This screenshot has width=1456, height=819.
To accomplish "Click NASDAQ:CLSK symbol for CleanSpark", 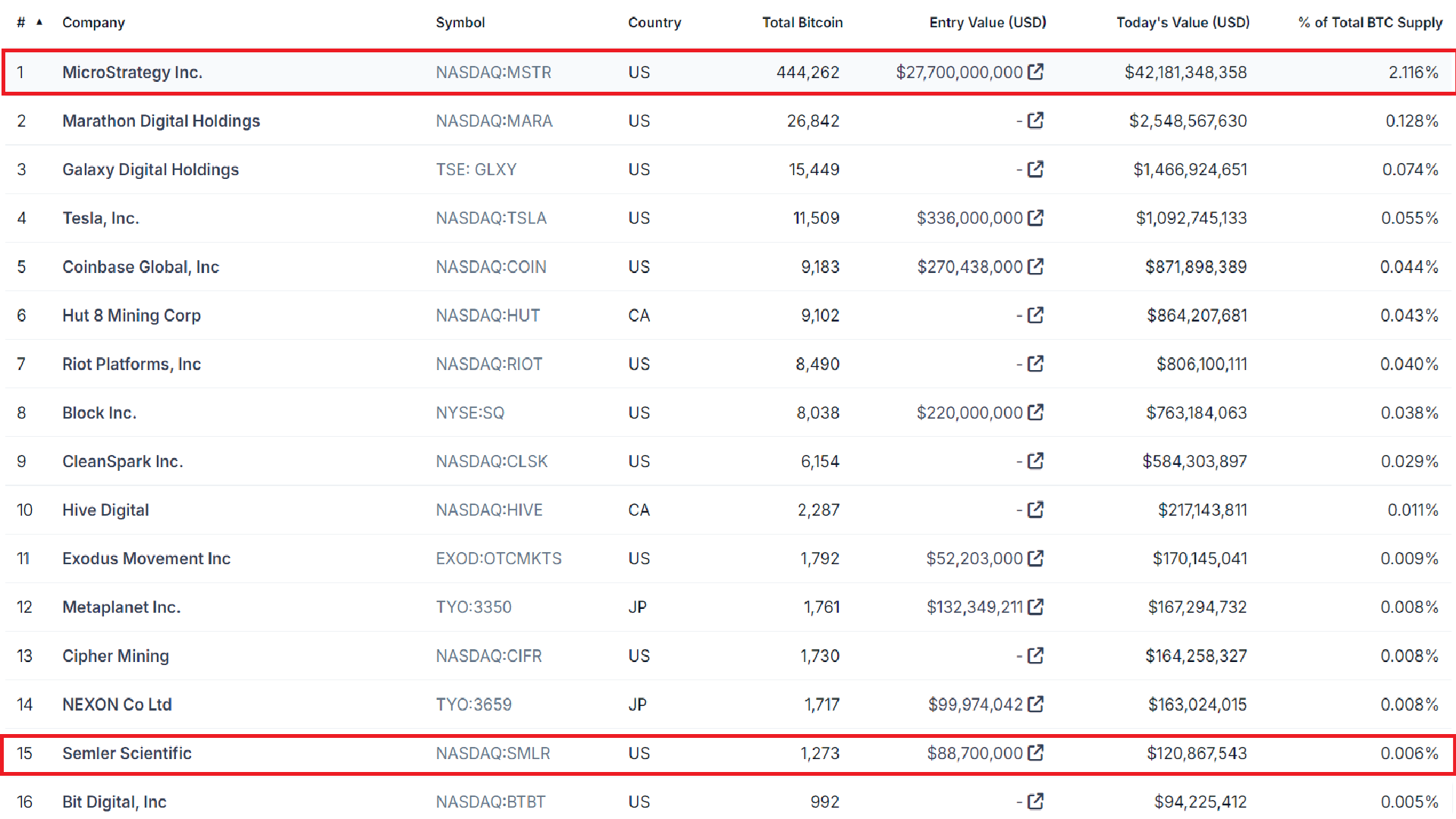I will [x=491, y=461].
